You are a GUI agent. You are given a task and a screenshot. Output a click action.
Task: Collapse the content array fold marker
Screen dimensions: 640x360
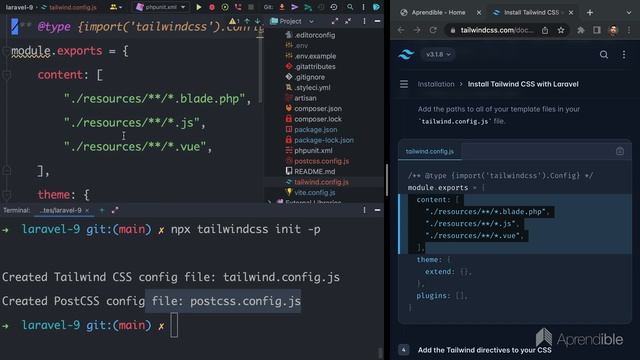point(7,75)
